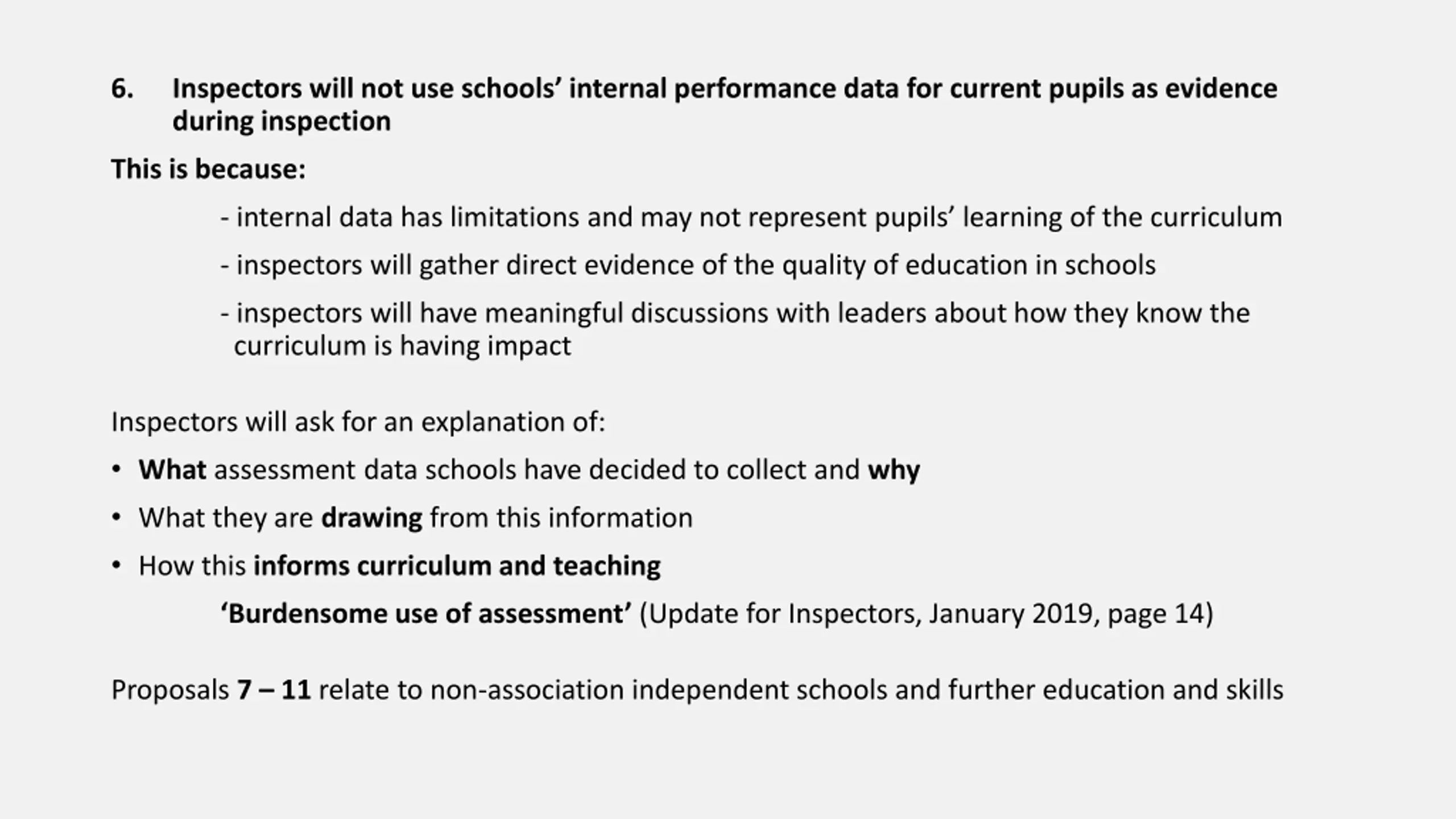
Task: Click 'Inspectors will ask for an explanation of:'
Action: click(x=358, y=422)
